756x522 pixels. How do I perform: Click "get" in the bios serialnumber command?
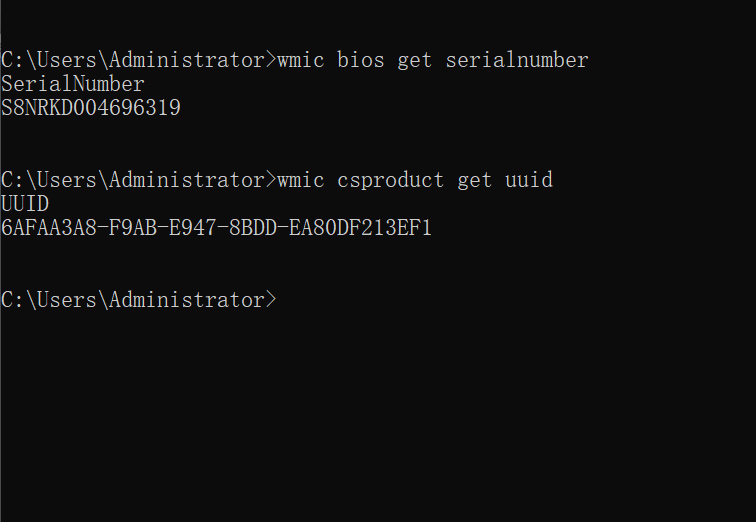click(415, 60)
